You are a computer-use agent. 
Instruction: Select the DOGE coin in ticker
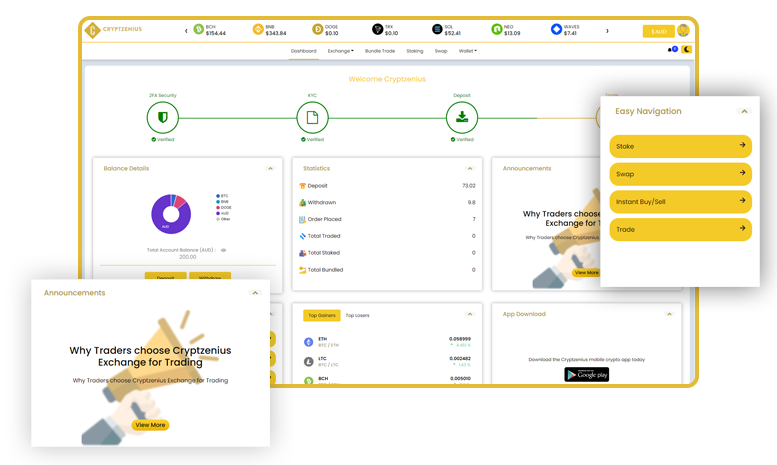pyautogui.click(x=325, y=30)
